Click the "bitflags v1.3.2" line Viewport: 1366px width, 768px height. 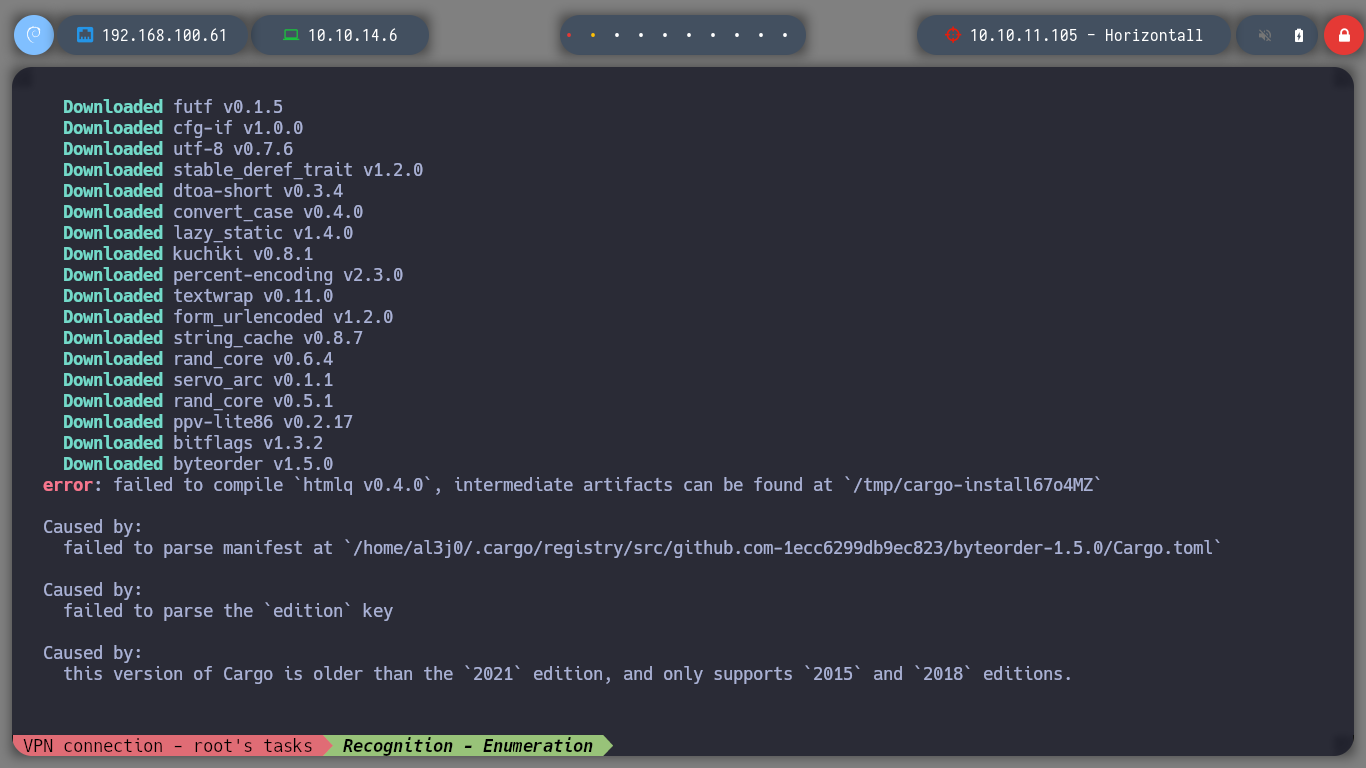(x=248, y=443)
